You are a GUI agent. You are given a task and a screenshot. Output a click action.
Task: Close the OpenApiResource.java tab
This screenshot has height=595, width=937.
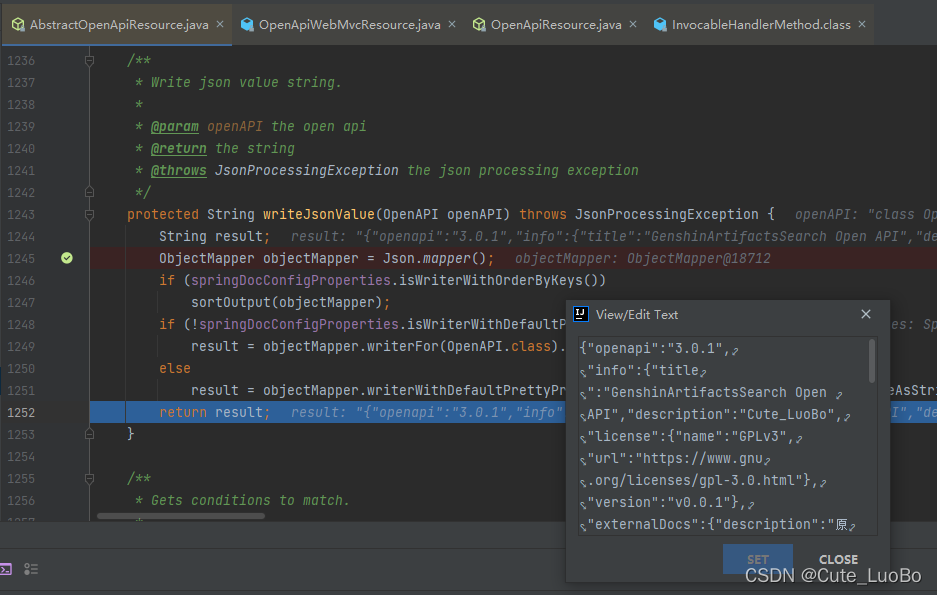point(633,24)
